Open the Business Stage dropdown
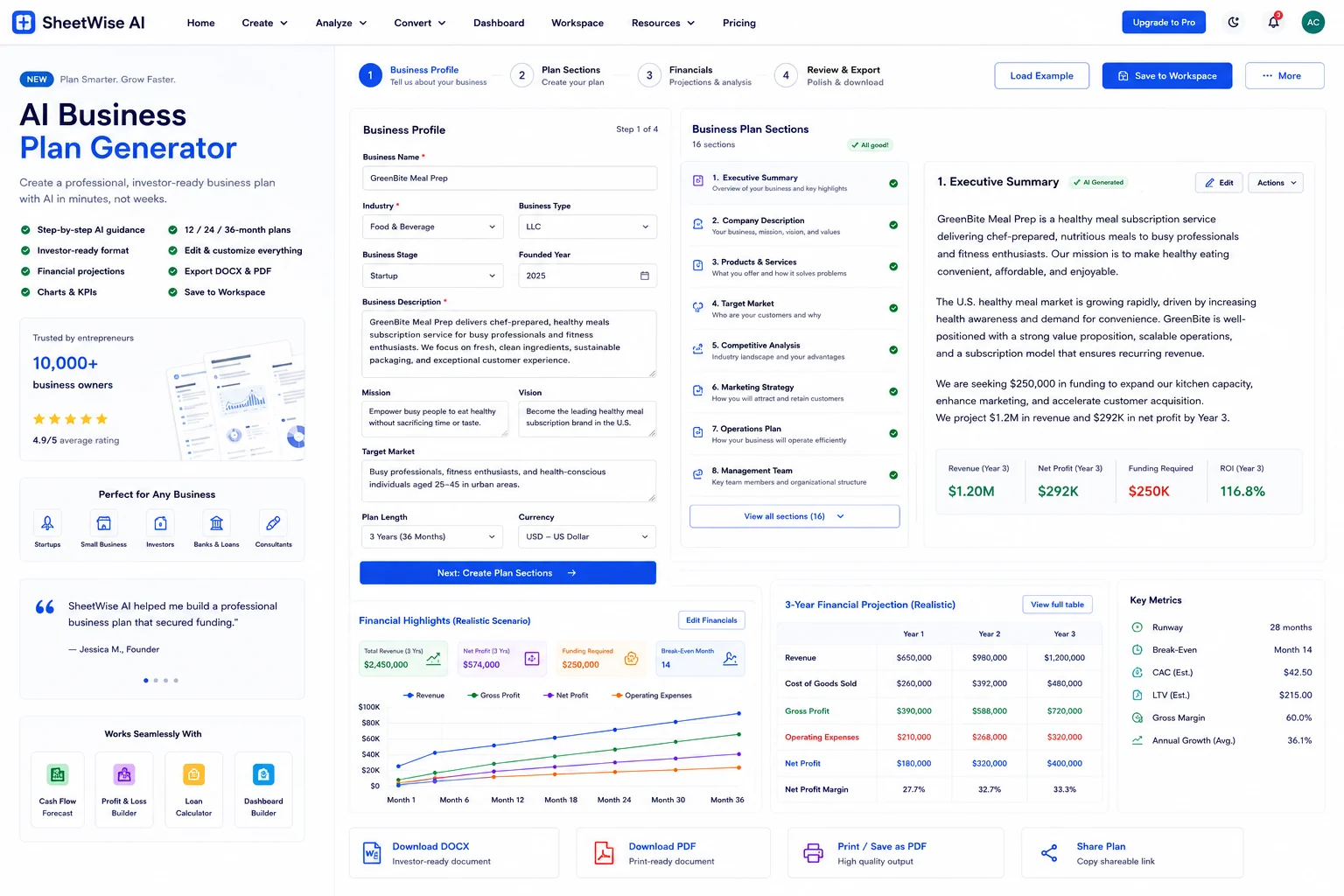Viewport: 1344px width, 896px height. (433, 276)
